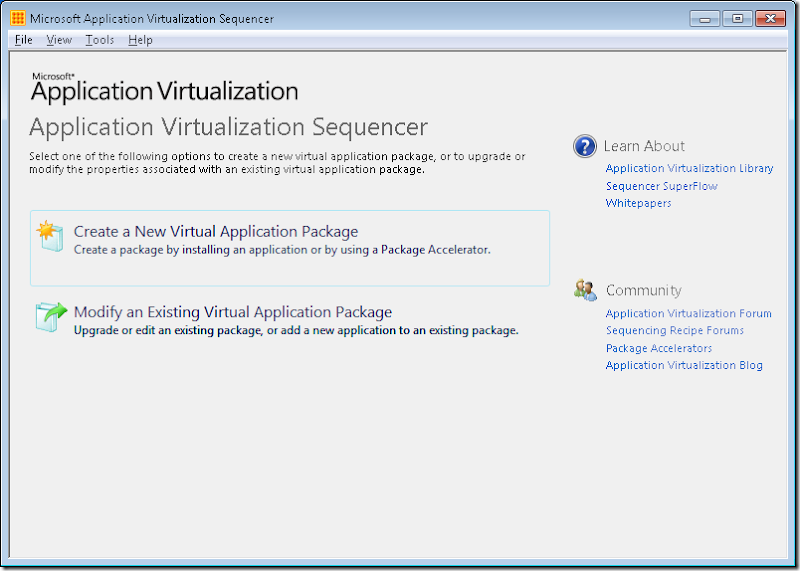Minimize the Sequencer window
The image size is (800, 571).
[704, 18]
